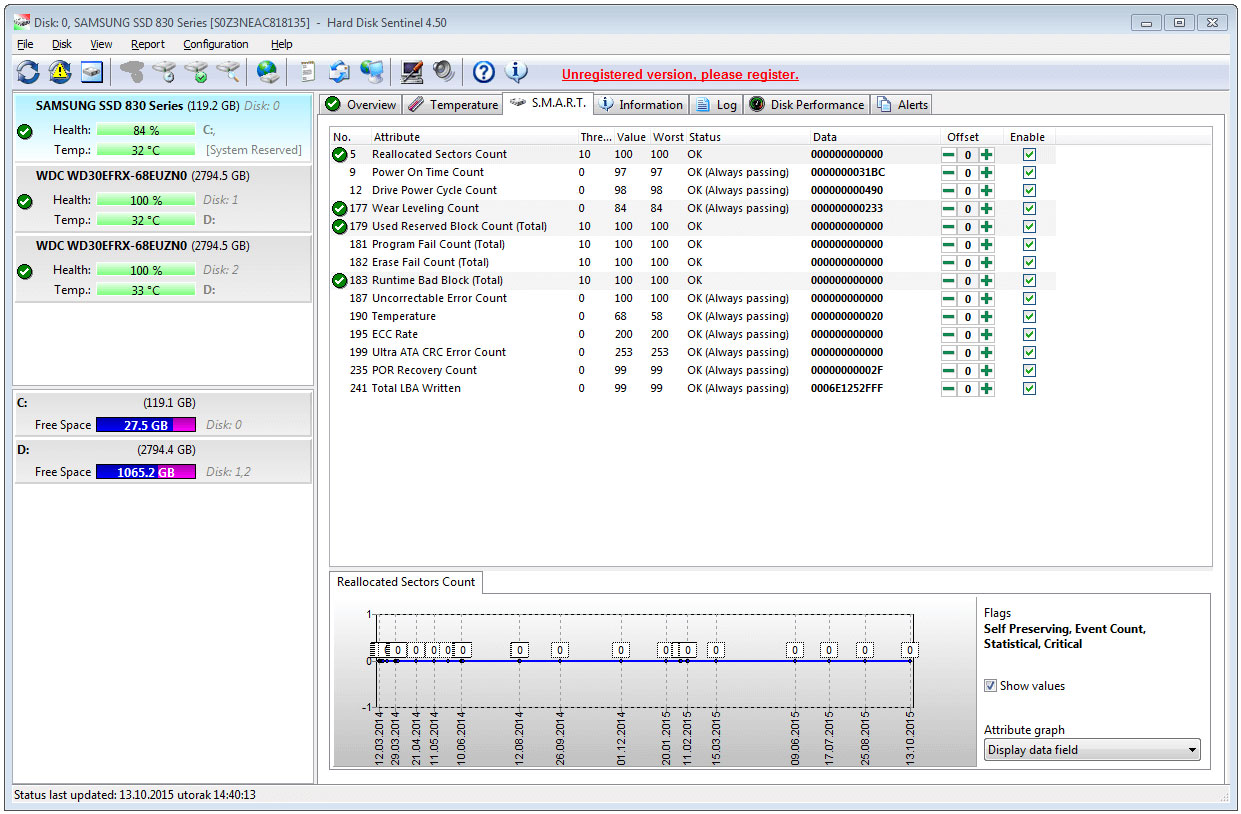Open the Help menu
The width and height of the screenshot is (1241, 814).
[x=282, y=44]
